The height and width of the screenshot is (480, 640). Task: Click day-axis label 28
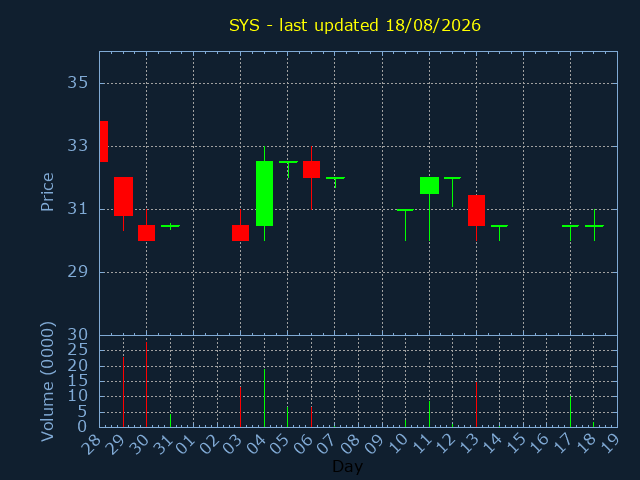[91, 444]
